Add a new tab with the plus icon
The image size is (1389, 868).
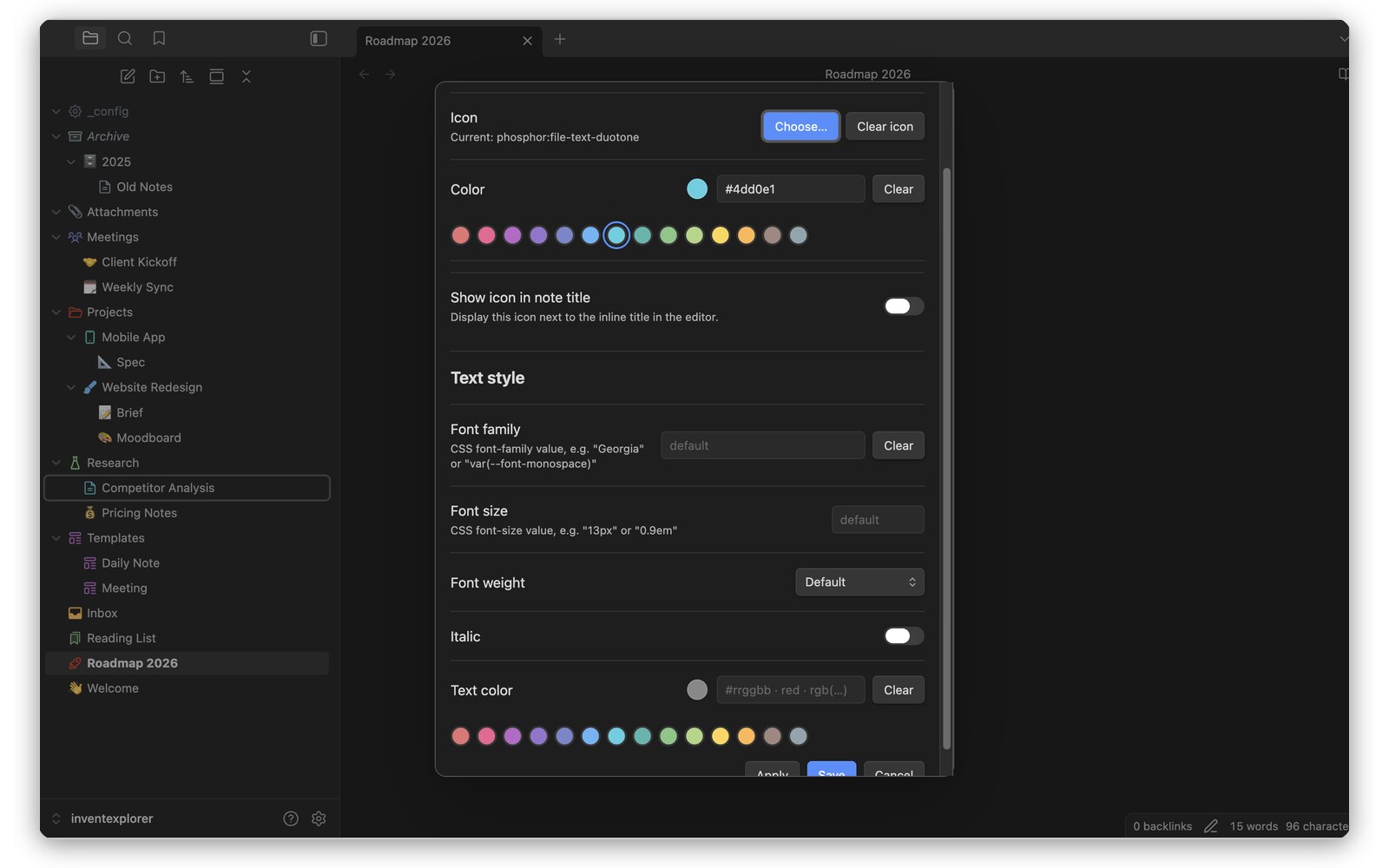560,39
